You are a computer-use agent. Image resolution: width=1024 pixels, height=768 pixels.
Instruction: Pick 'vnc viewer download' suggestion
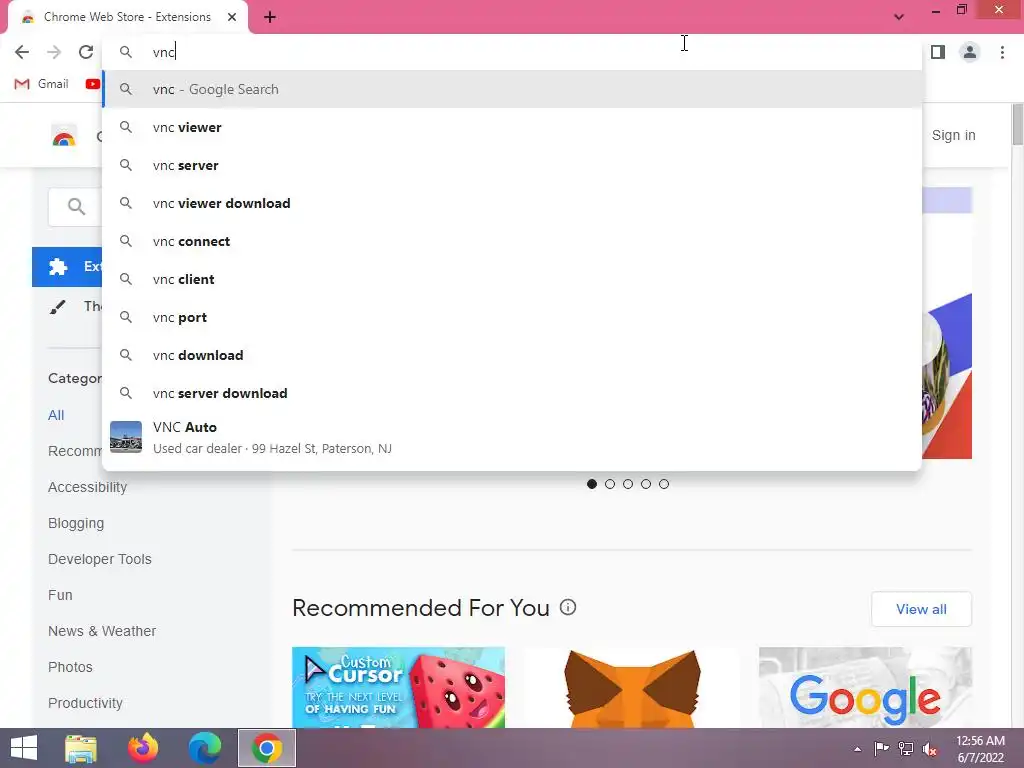pos(512,203)
